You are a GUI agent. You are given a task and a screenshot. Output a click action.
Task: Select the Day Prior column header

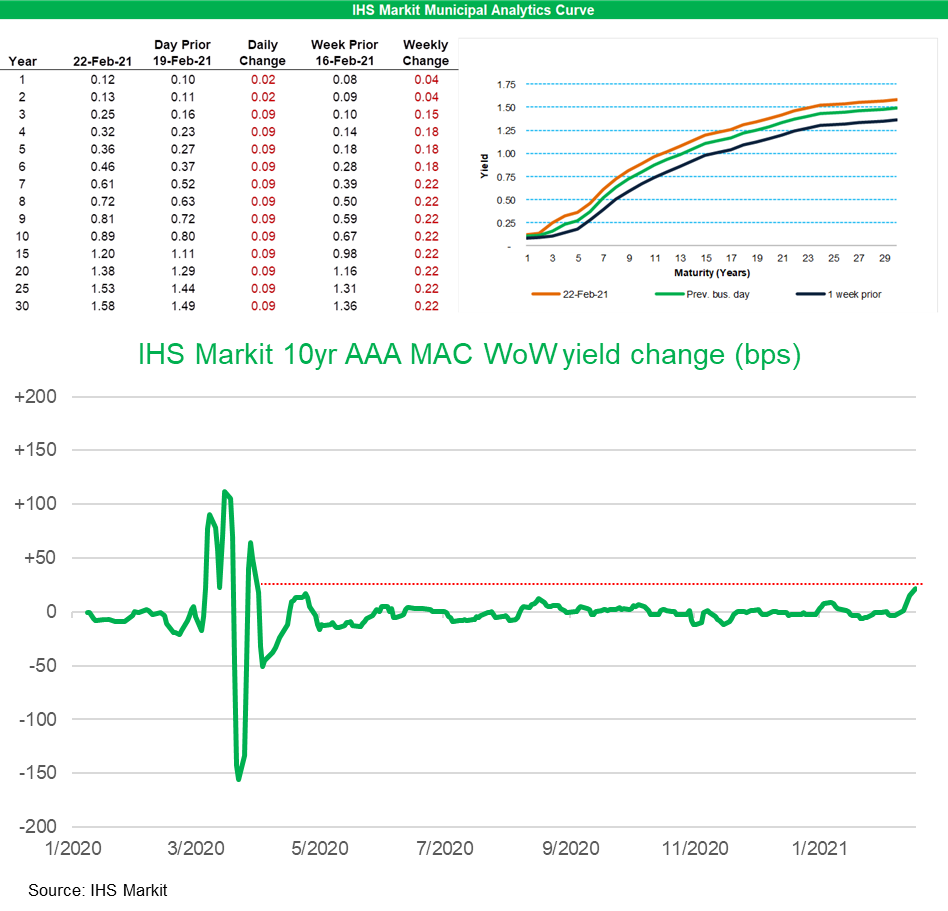[x=181, y=53]
